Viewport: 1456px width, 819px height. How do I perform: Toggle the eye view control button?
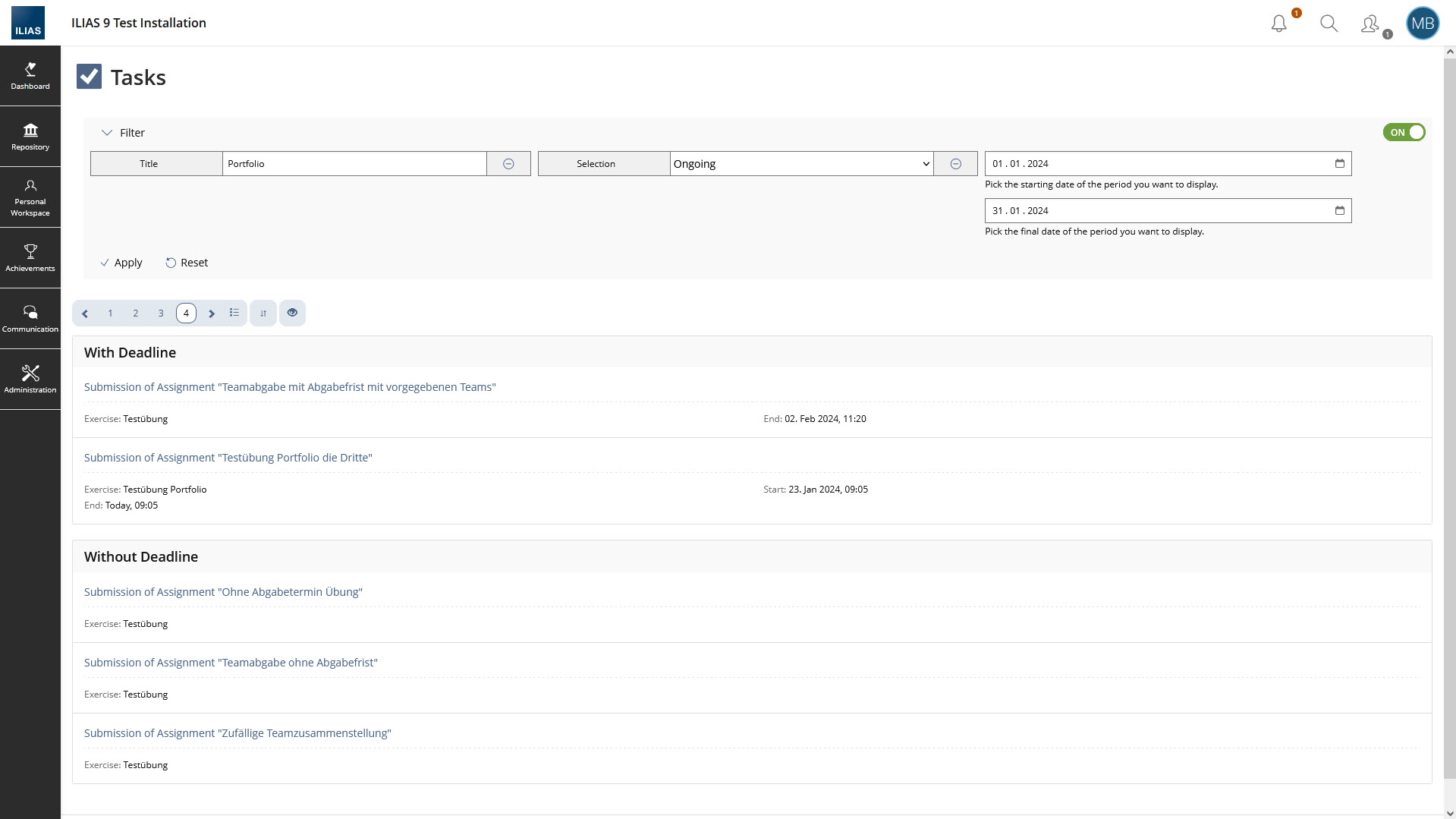292,313
